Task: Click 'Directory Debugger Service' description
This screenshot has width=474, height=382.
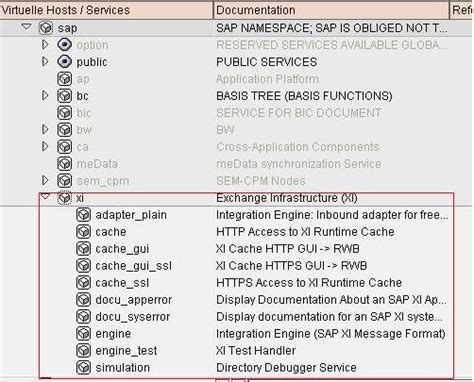Action: tap(286, 368)
